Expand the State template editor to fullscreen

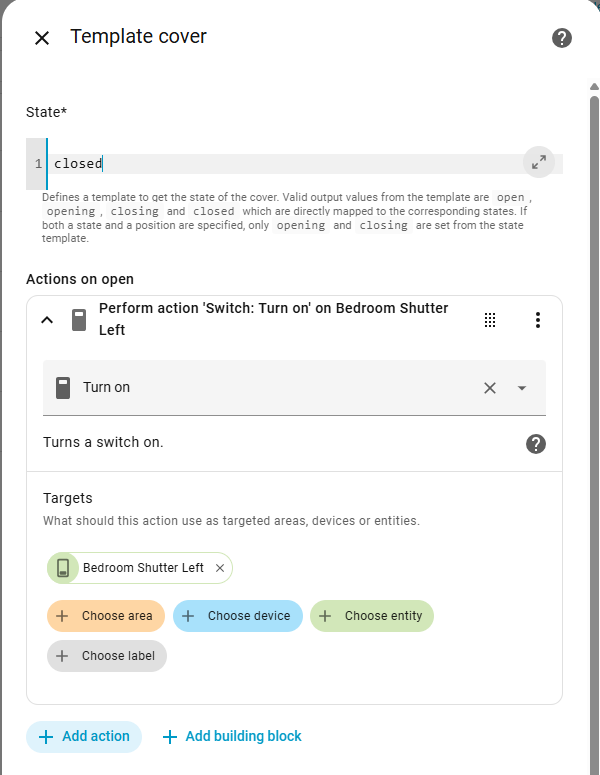(x=539, y=162)
